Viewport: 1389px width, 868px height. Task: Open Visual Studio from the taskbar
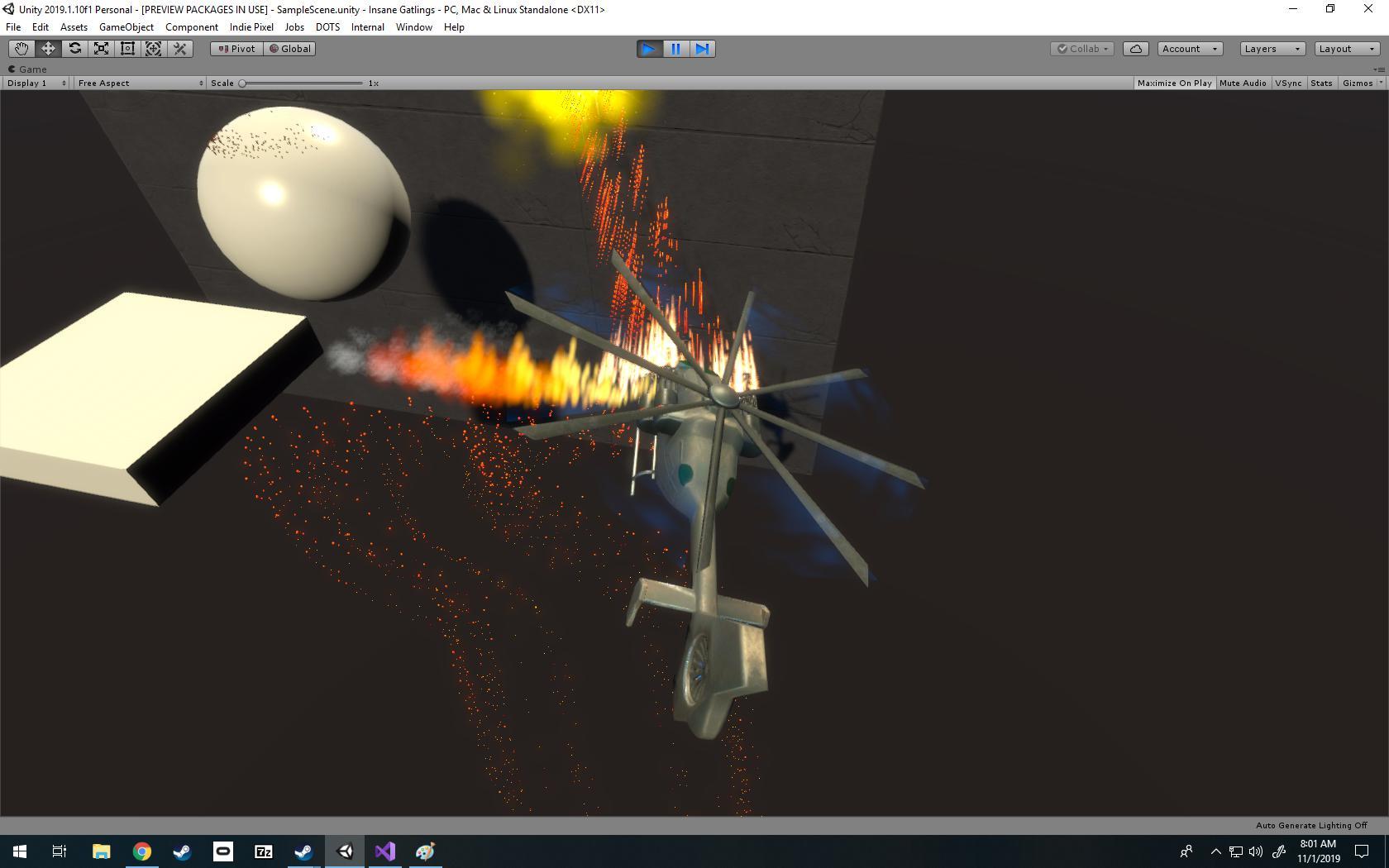click(384, 851)
